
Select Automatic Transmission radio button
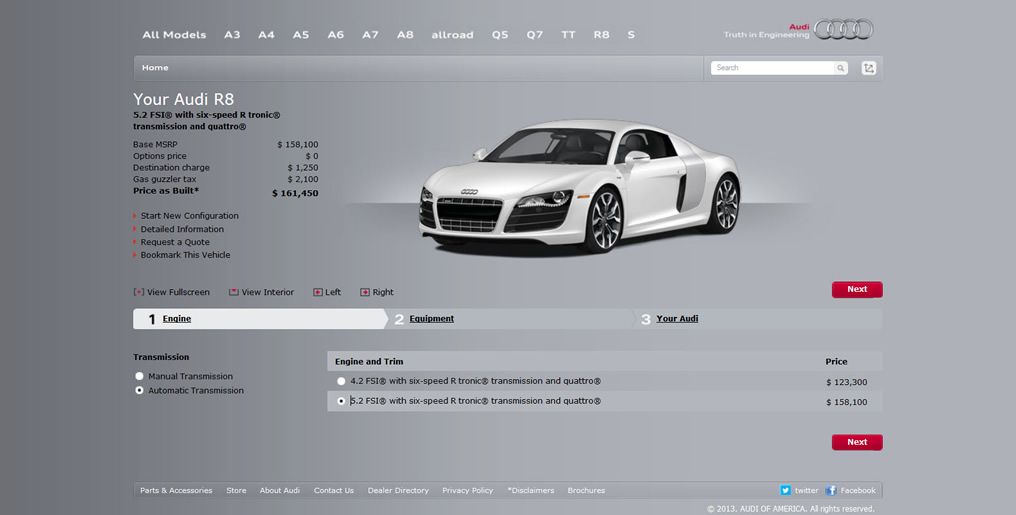tap(139, 391)
